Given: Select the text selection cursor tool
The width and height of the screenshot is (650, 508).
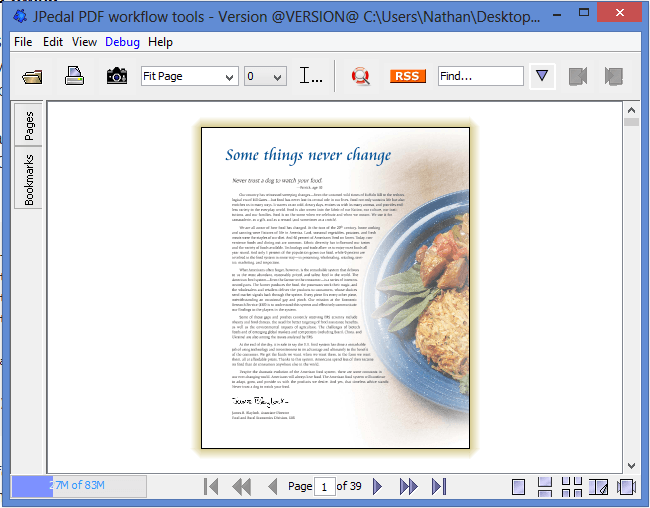Looking at the screenshot, I should click(x=311, y=76).
